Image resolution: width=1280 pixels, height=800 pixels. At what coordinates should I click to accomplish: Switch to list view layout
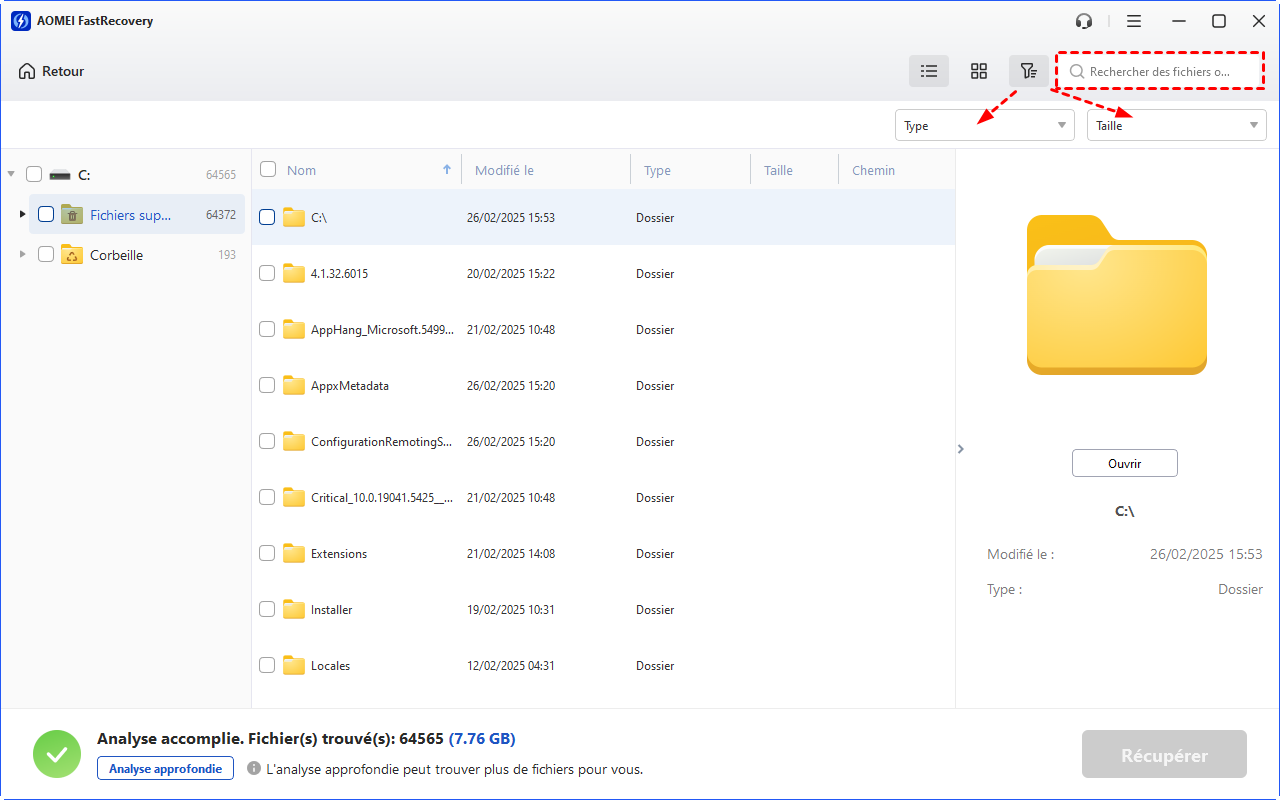click(x=929, y=71)
